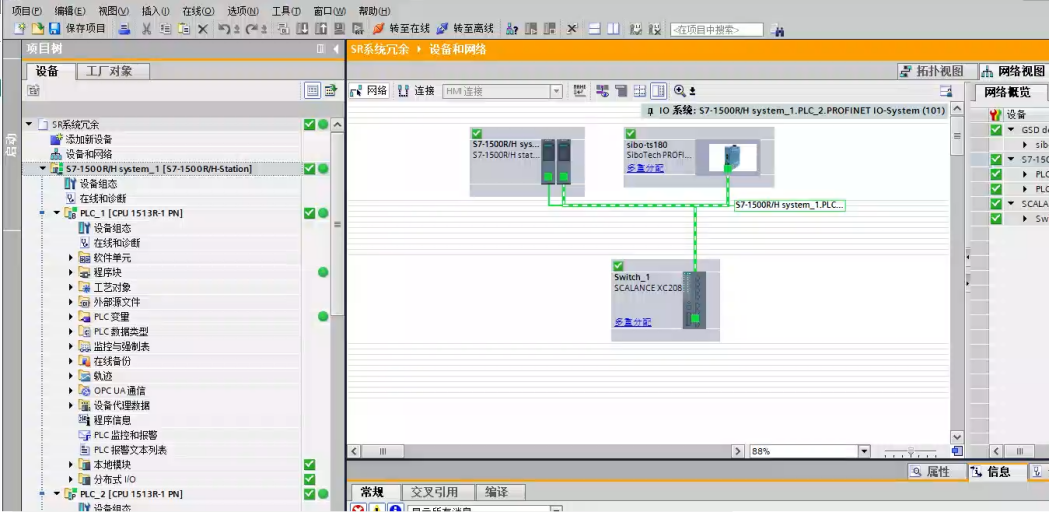Cut selection with the scissors icon
This screenshot has height=512, width=1049.
click(x=146, y=29)
